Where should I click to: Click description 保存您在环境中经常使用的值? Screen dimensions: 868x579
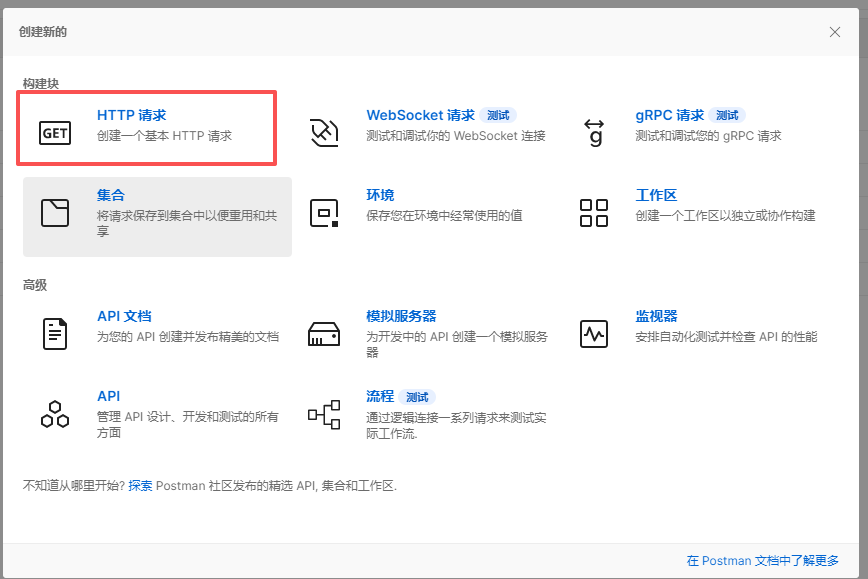pyautogui.click(x=445, y=215)
